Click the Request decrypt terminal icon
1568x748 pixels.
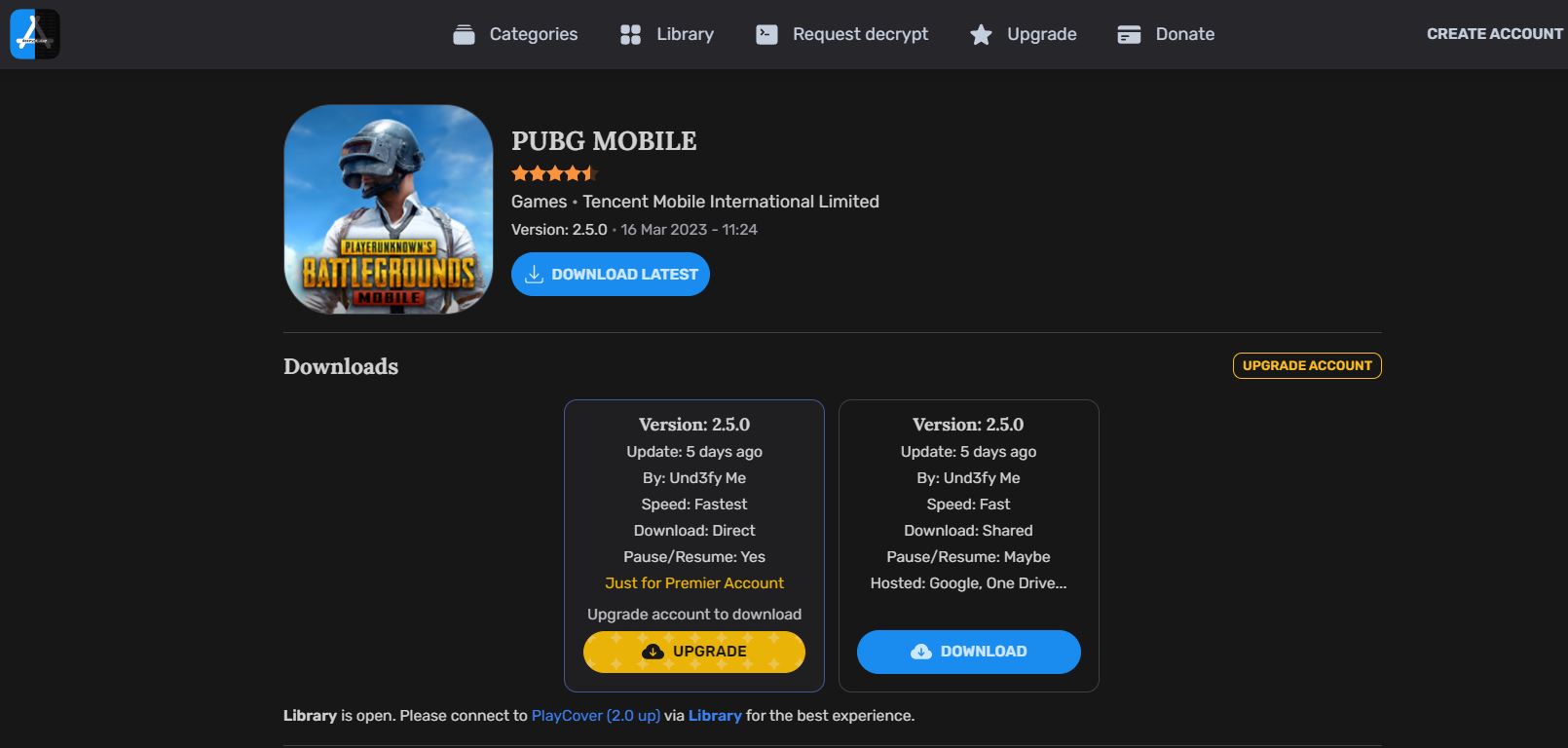(767, 35)
